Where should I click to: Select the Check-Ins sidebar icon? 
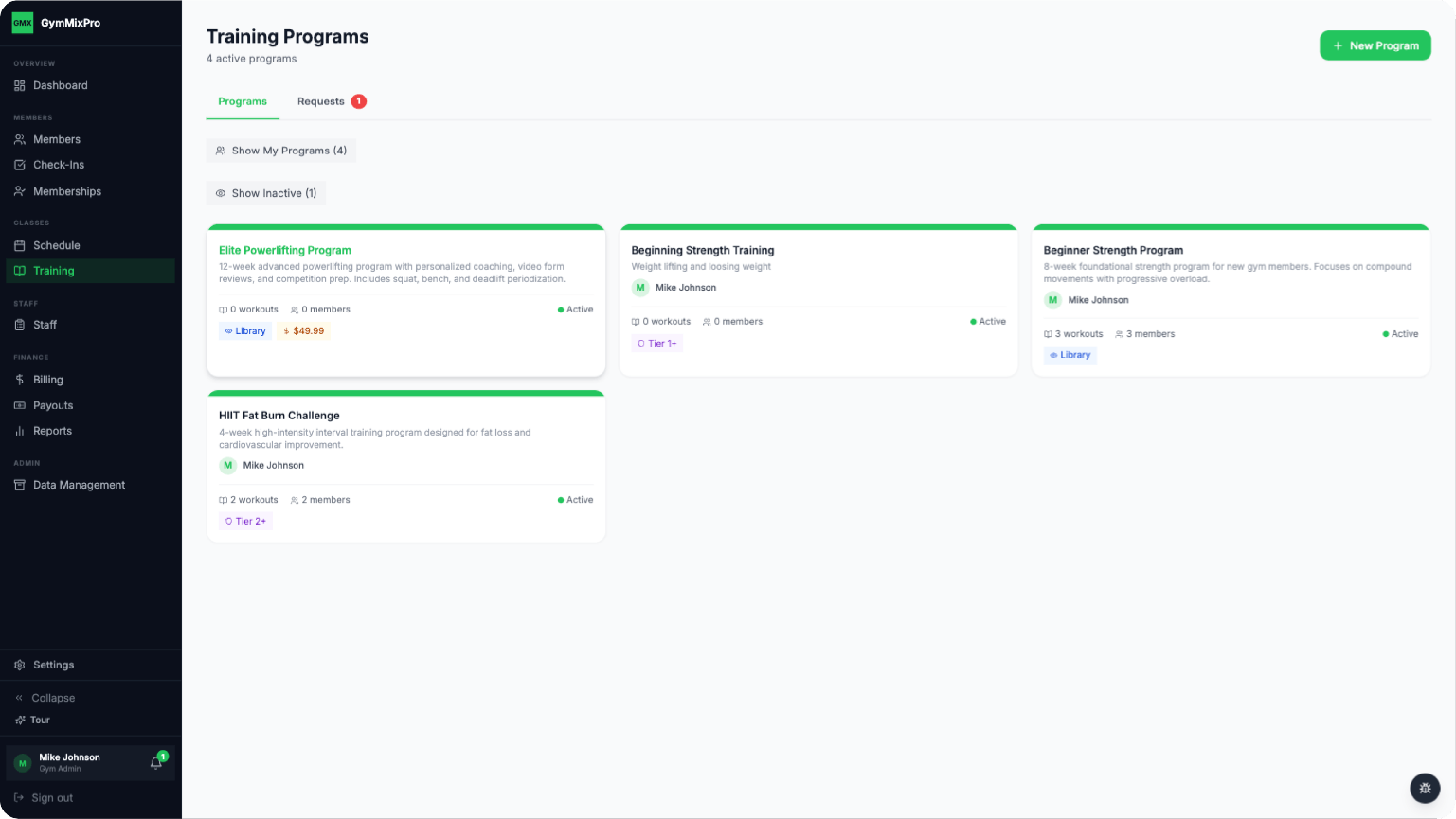click(x=20, y=165)
